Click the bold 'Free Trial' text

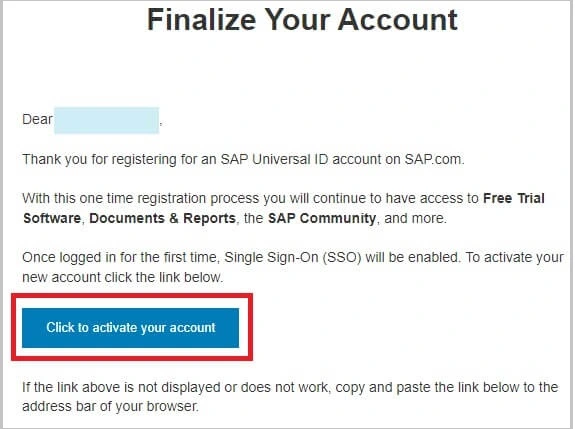pos(514,198)
